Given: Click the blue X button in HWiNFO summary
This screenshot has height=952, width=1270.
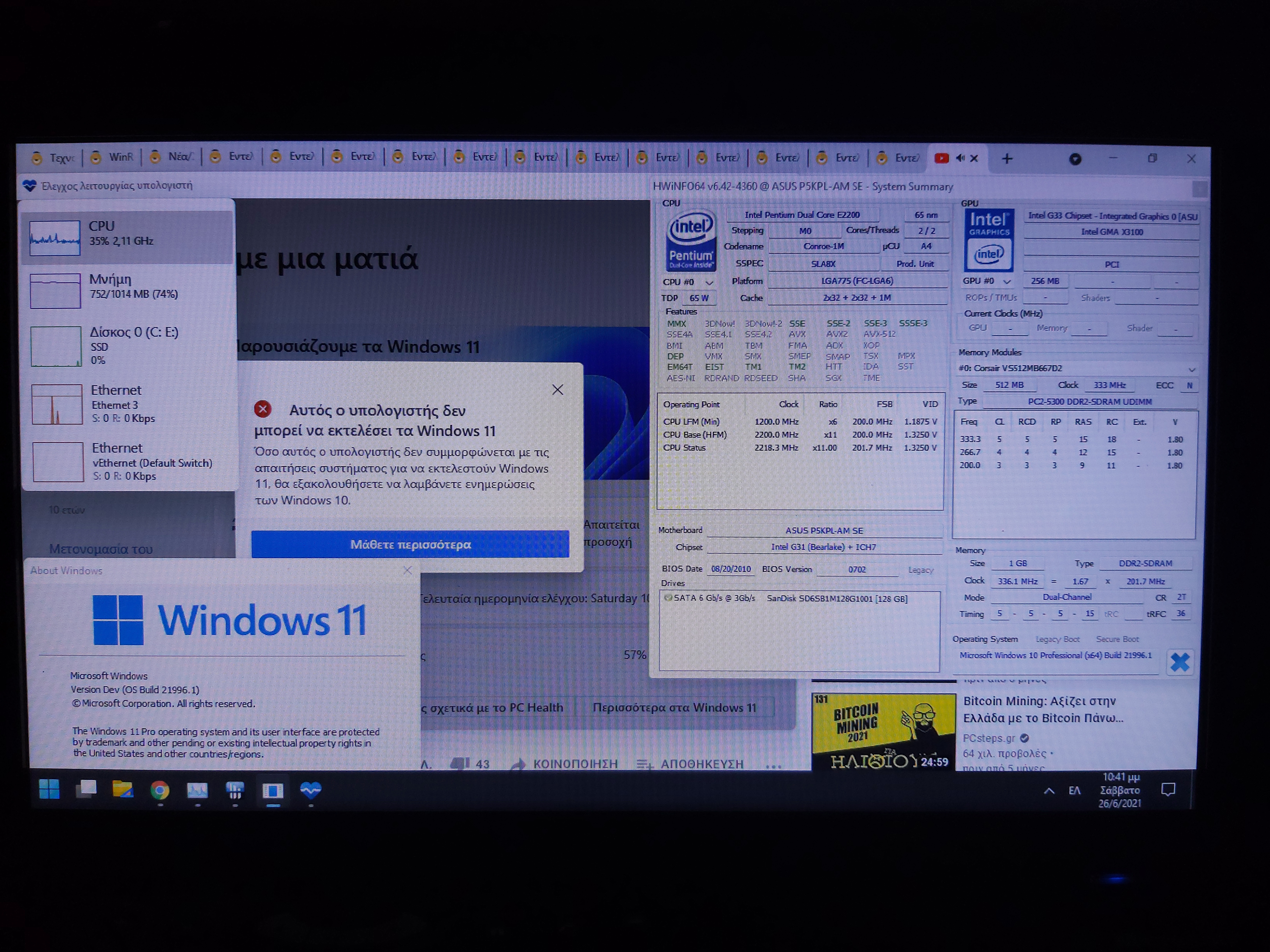Looking at the screenshot, I should (x=1180, y=662).
